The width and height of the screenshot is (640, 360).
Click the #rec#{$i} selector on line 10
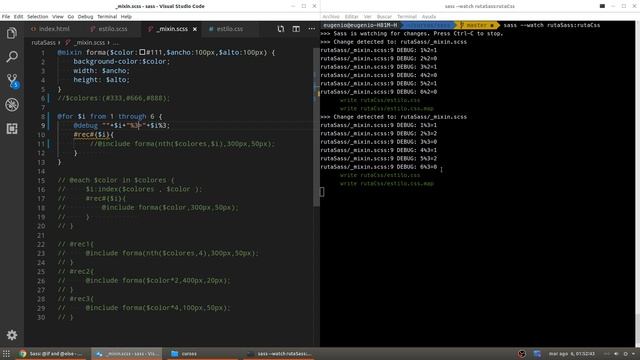(93, 134)
